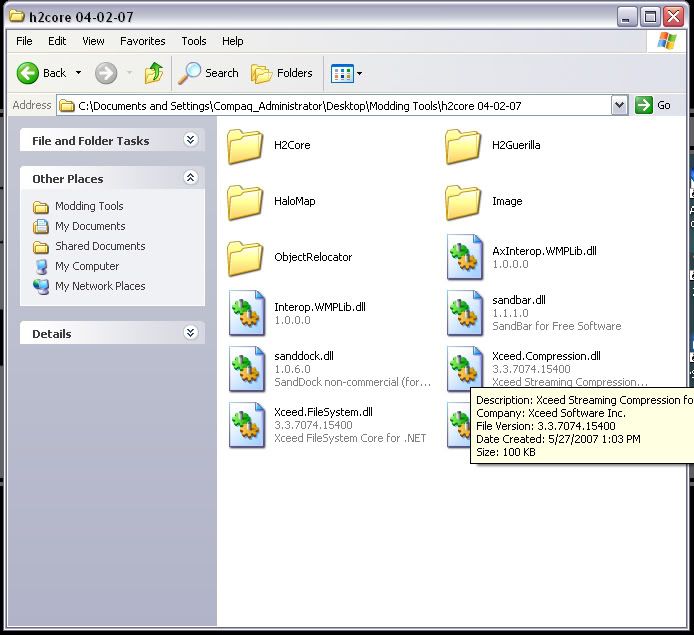The height and width of the screenshot is (635, 694).
Task: Select the Interop.WMPLib.dll file icon
Action: point(247,313)
